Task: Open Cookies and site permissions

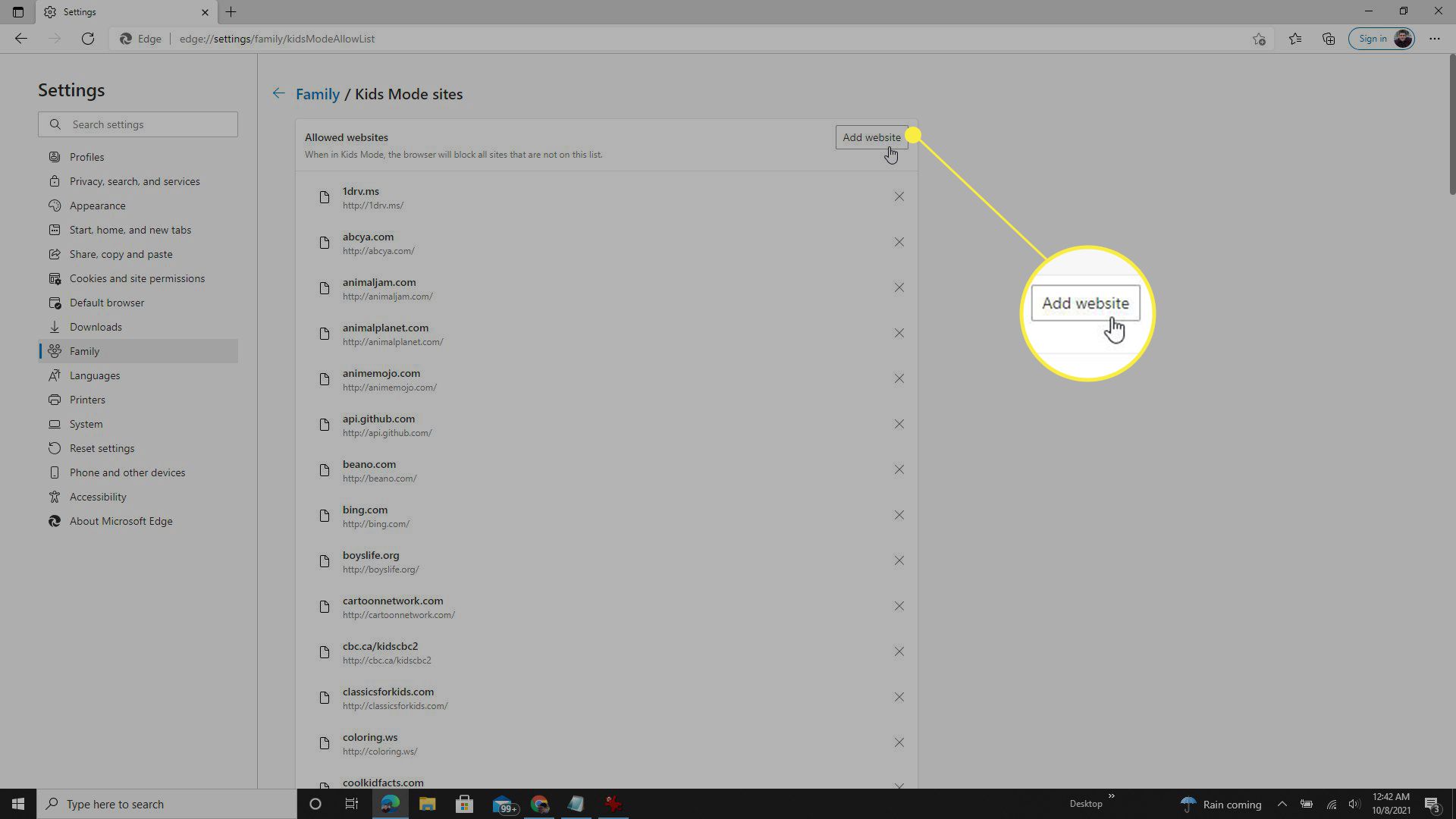Action: click(138, 278)
